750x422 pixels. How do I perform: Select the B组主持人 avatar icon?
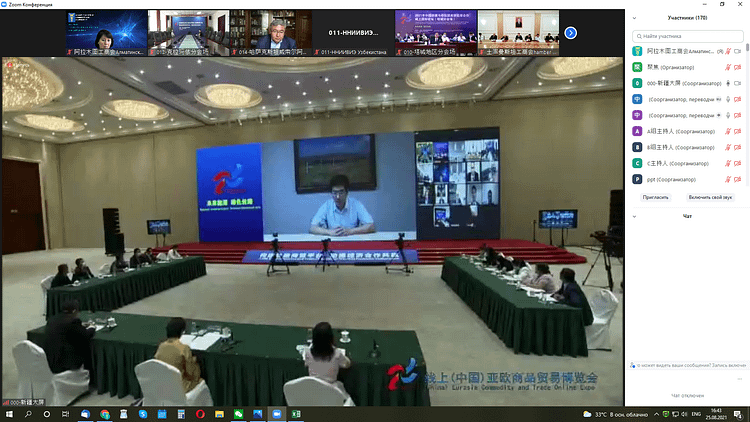[637, 147]
